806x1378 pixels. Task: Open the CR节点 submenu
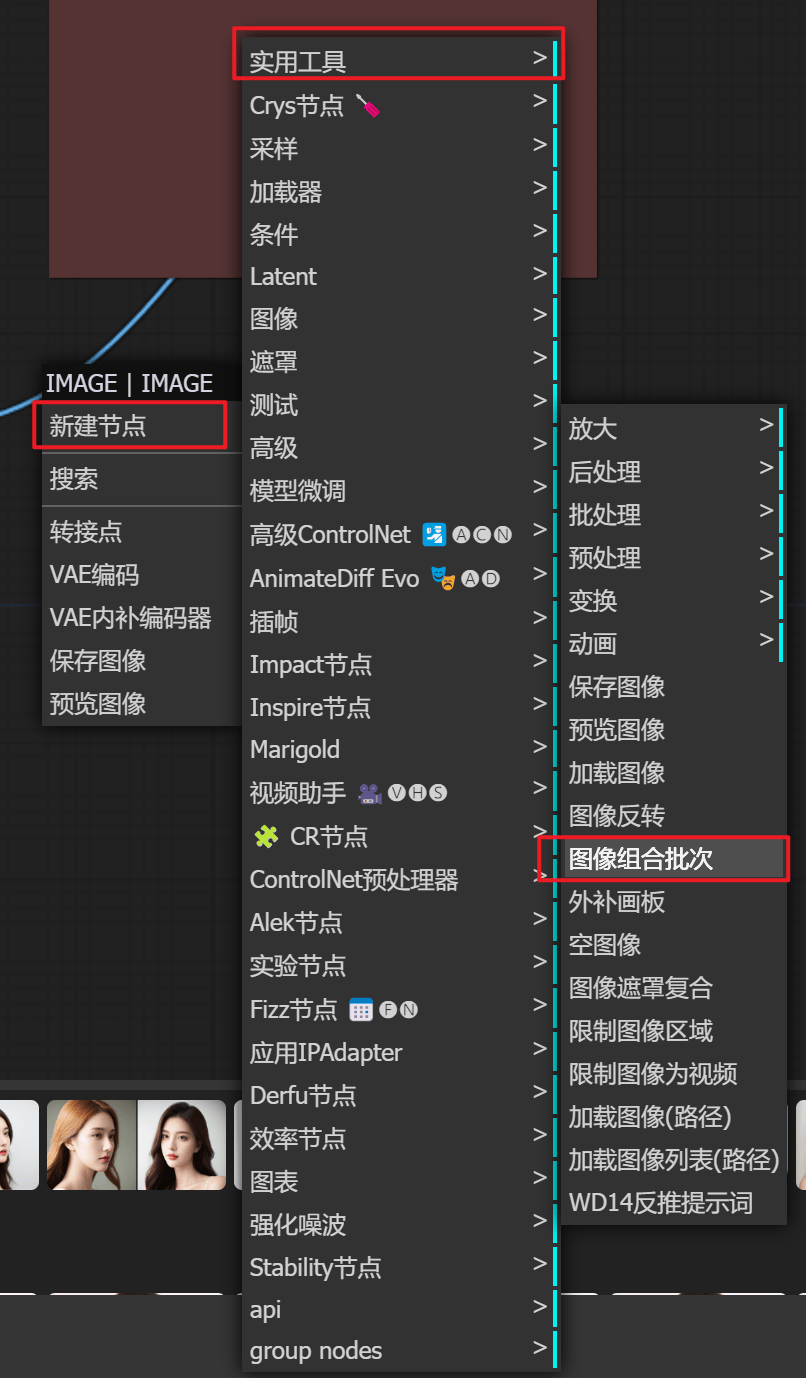tap(400, 836)
